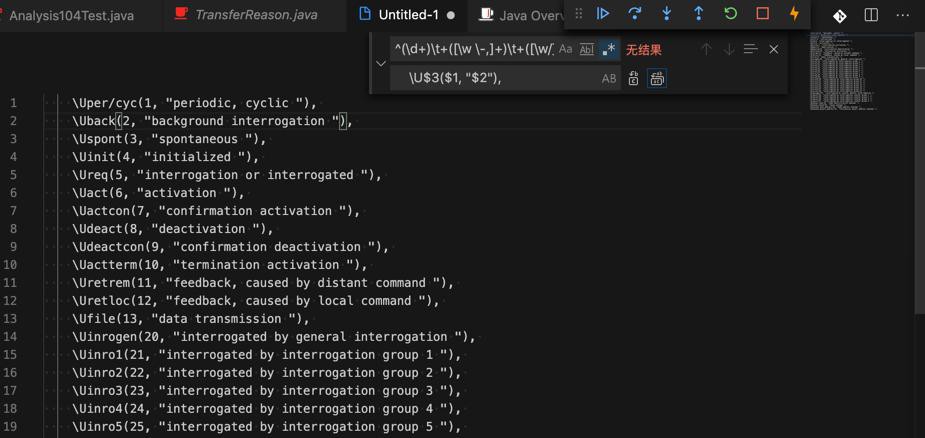
Task: Split the editor to the right
Action: 871,15
